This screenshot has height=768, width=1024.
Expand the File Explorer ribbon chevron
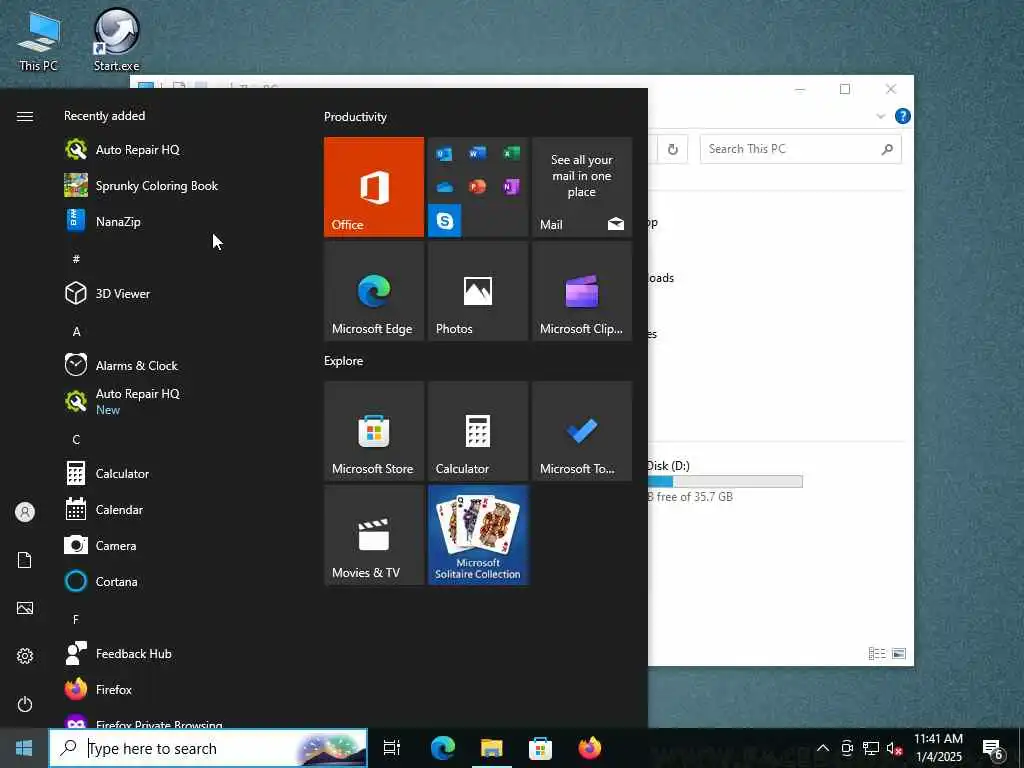click(x=880, y=116)
